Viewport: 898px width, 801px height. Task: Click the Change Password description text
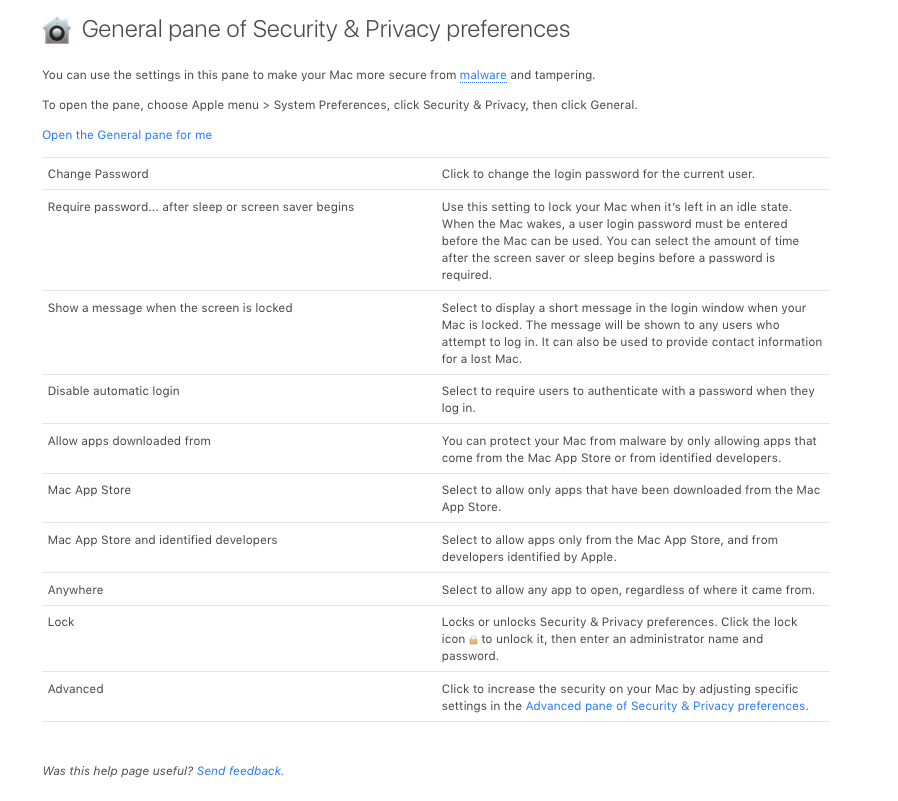point(598,174)
